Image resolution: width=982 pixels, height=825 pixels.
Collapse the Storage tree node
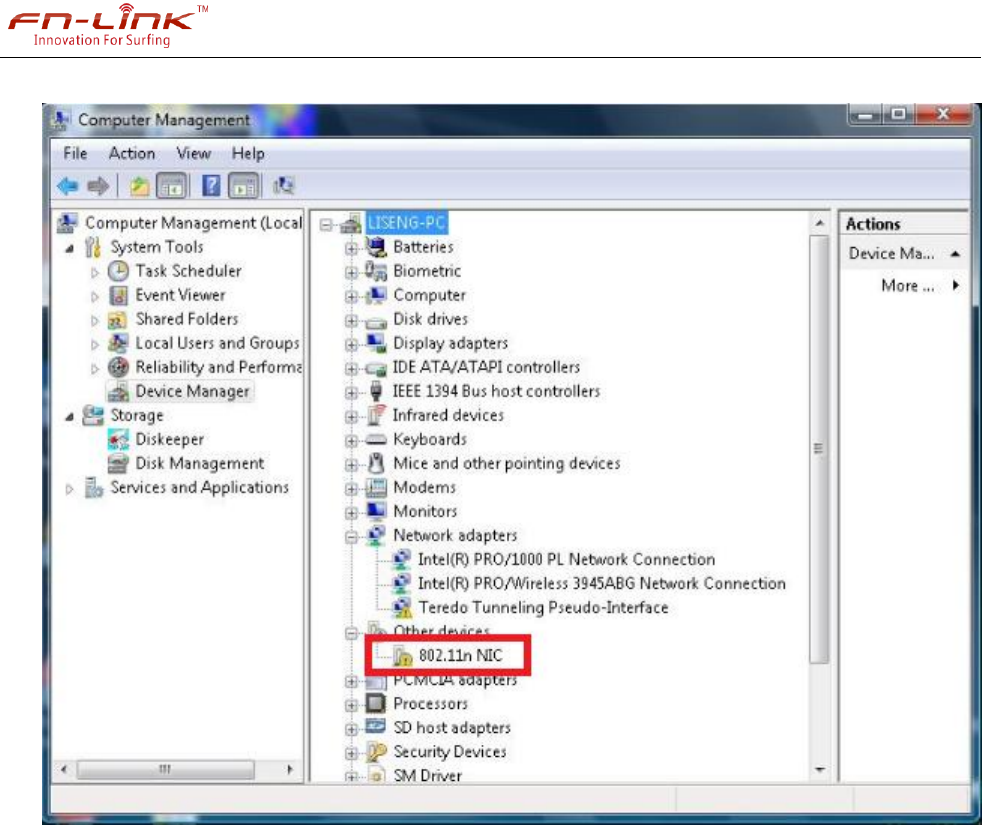tap(70, 417)
